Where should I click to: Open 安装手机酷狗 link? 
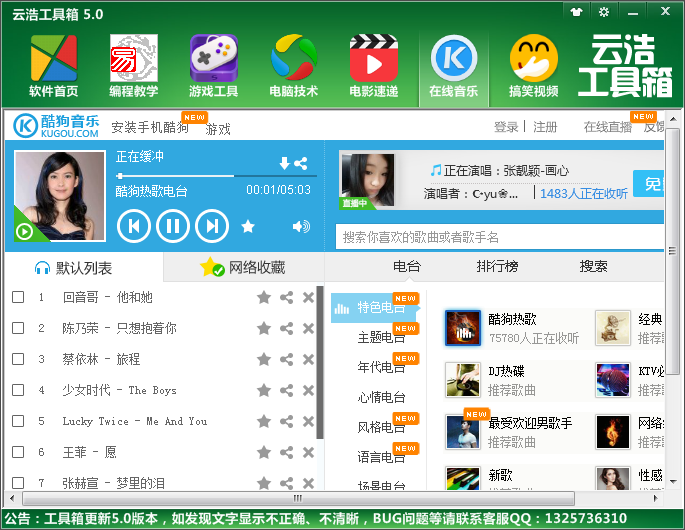pyautogui.click(x=150, y=127)
